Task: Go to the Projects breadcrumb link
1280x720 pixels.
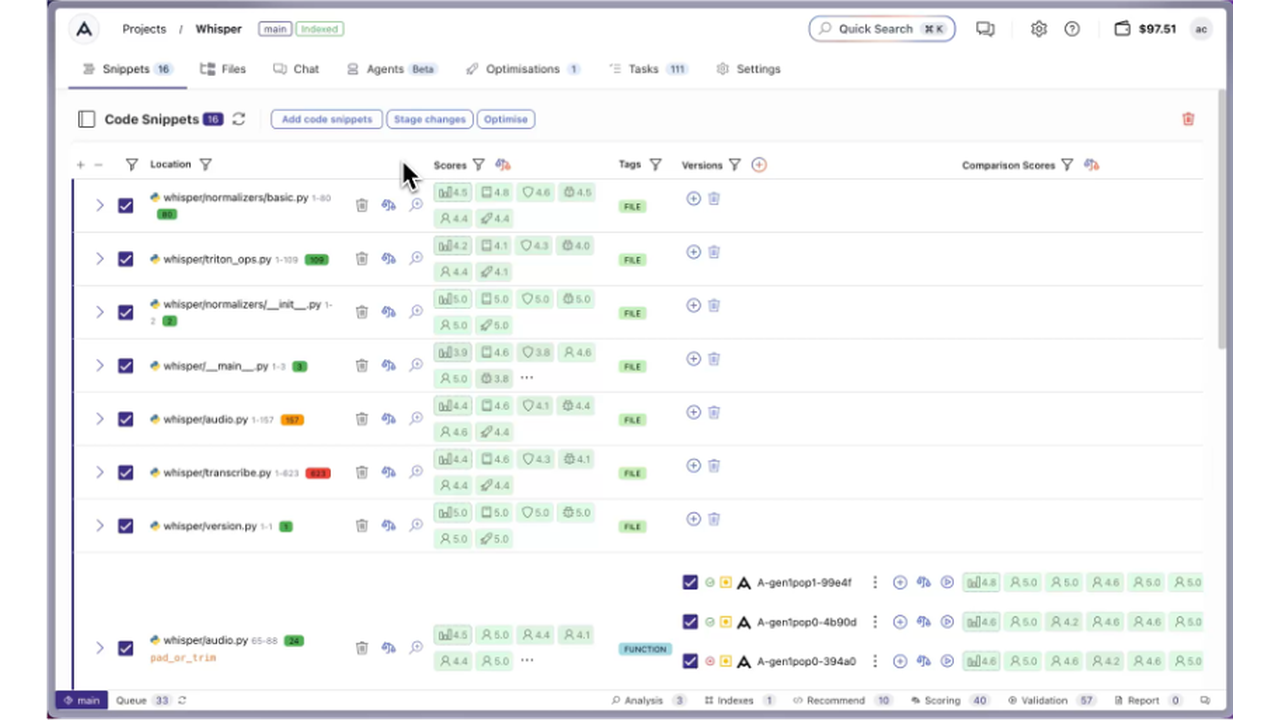Action: 144,29
